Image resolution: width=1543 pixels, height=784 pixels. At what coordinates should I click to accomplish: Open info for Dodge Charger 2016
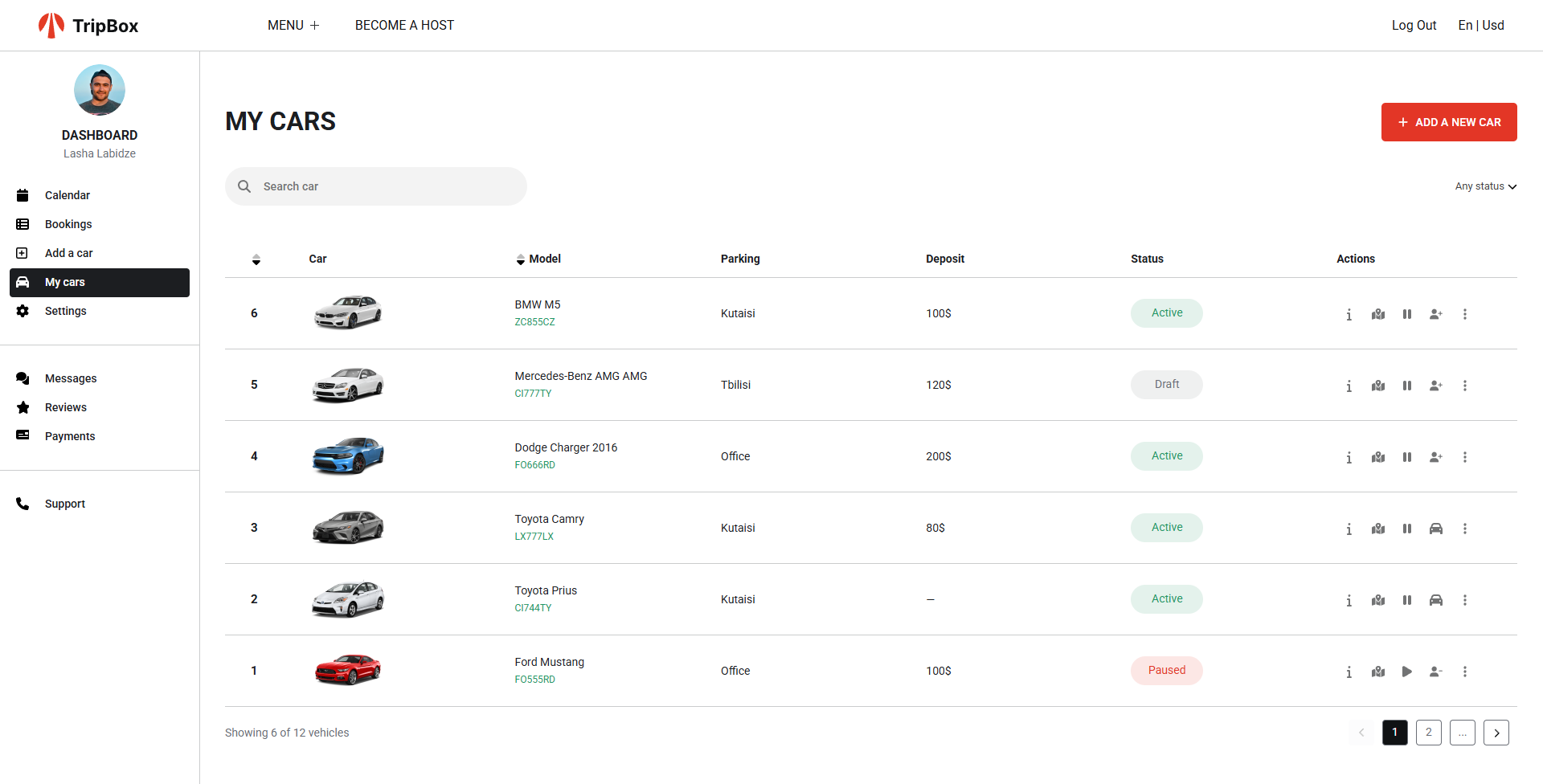pos(1349,457)
